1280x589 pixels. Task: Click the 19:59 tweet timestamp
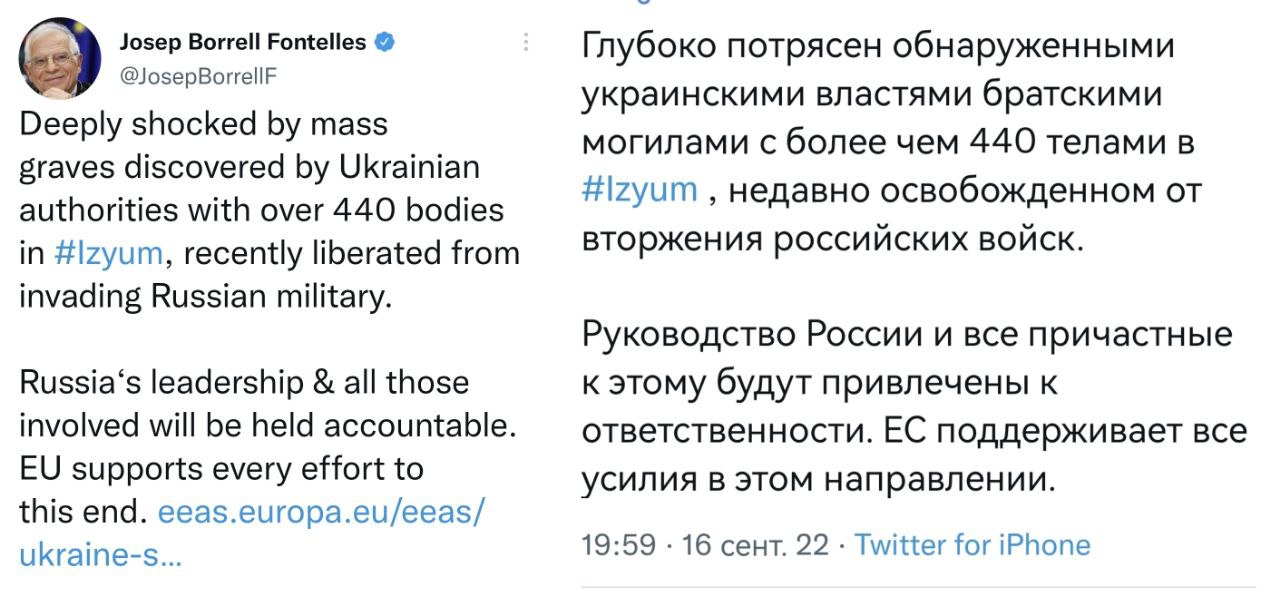pos(618,545)
